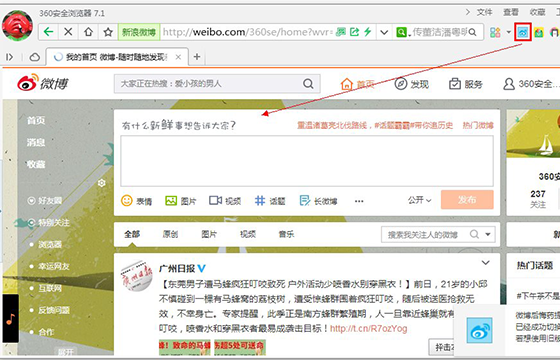This screenshot has width=560, height=360.
Task: Click the 微博 logo
Action: point(42,83)
